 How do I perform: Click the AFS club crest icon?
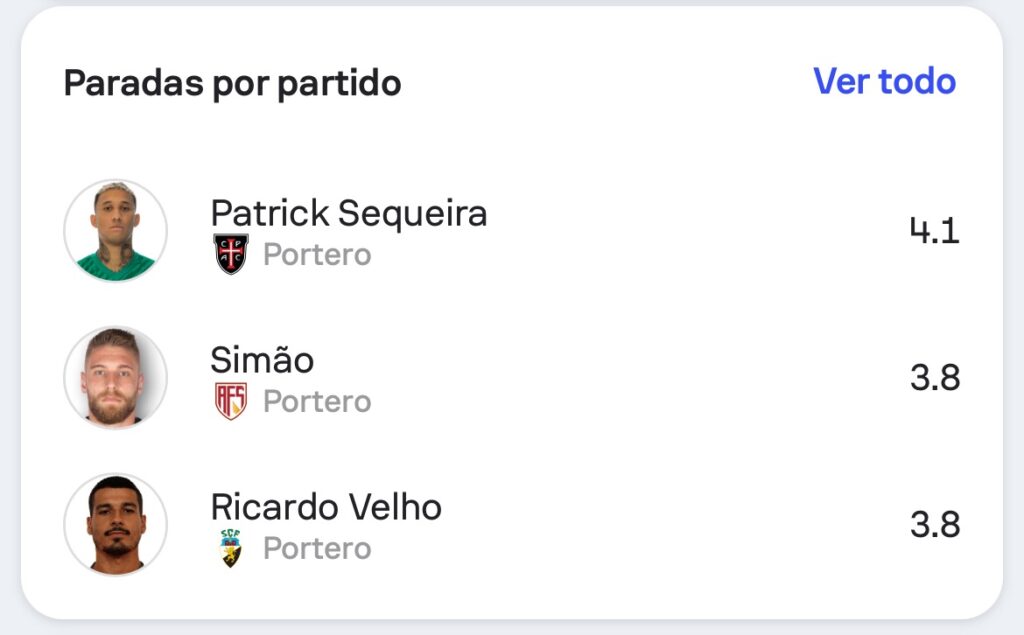(x=231, y=401)
